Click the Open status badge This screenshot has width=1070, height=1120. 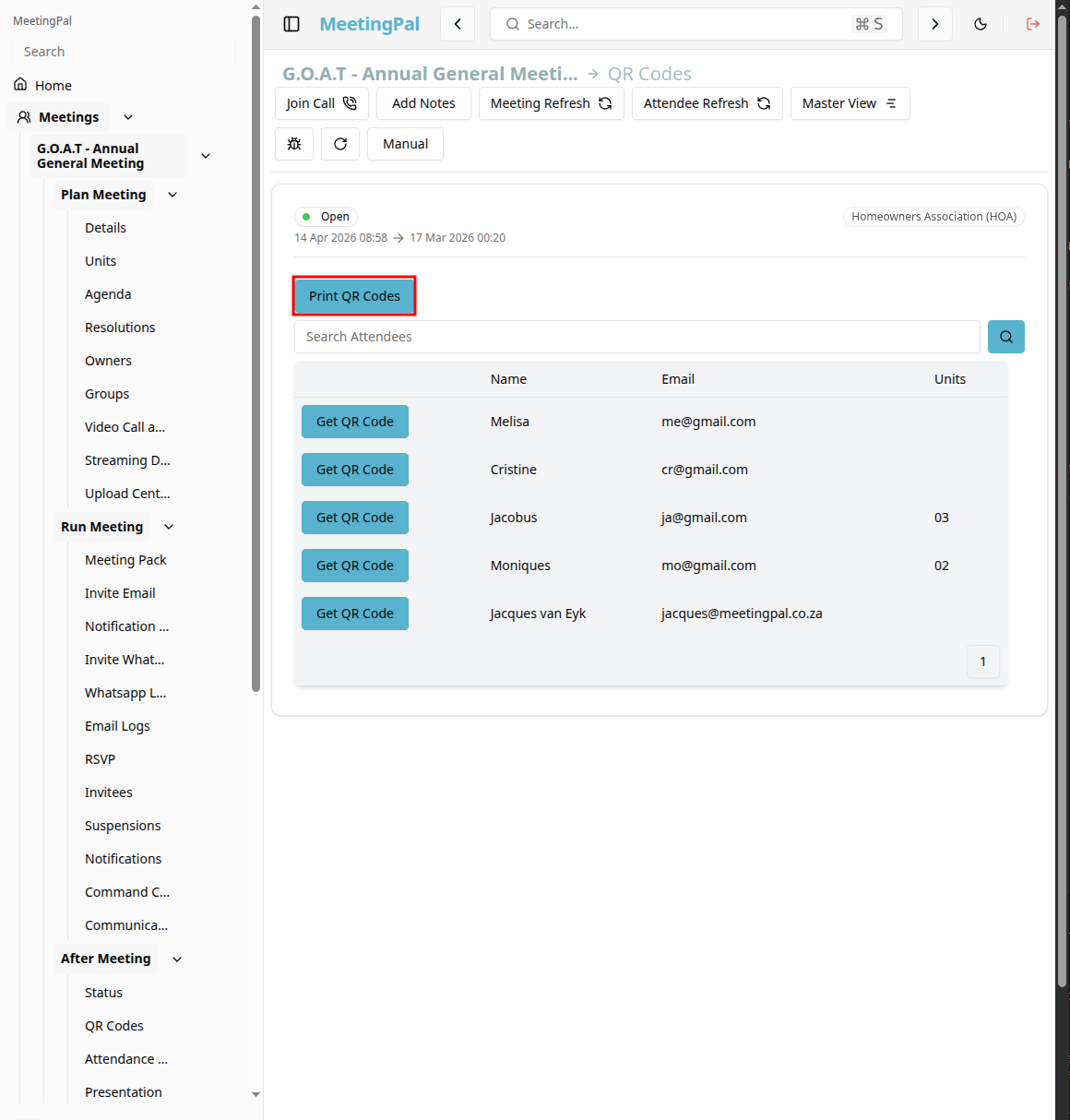(326, 217)
